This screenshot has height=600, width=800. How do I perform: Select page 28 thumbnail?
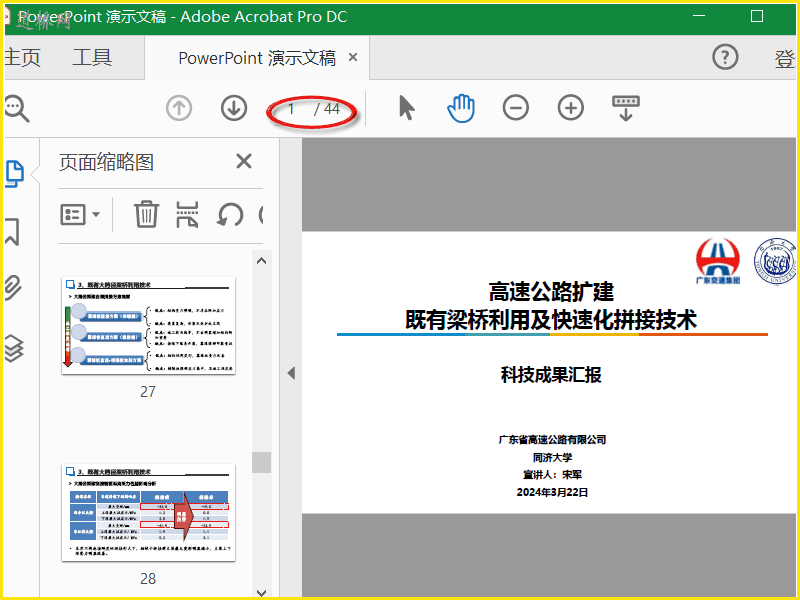click(x=148, y=512)
